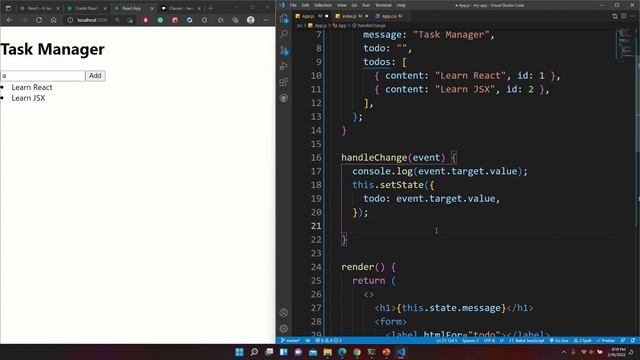Click the UTF-8 encoding status bar entry
Screen dimensions: 640x360
pos(489,340)
